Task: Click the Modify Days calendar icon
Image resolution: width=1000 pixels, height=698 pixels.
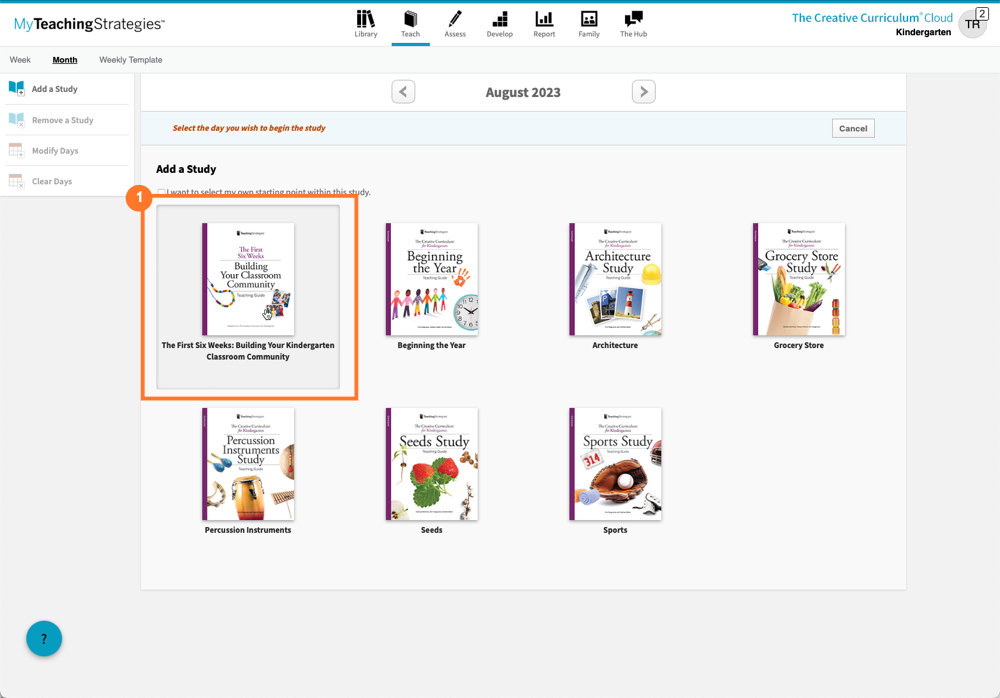Action: [16, 150]
